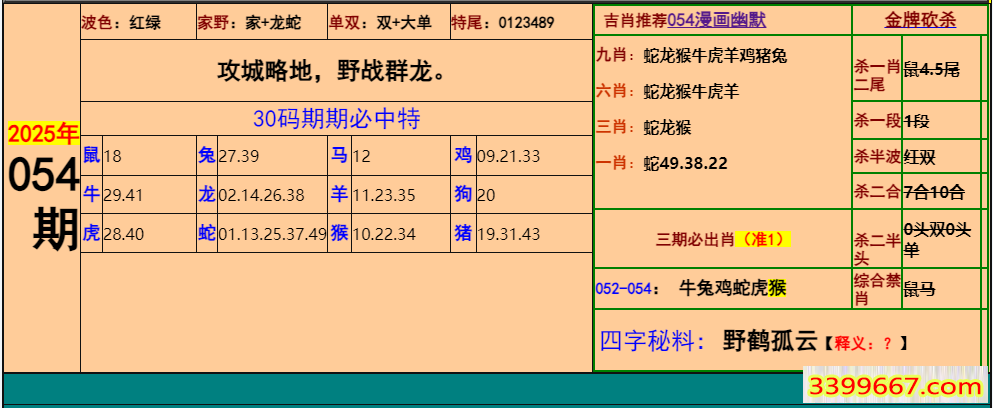Click the 牛兔鸡蛇虎猴 zodiac list

click(x=733, y=289)
